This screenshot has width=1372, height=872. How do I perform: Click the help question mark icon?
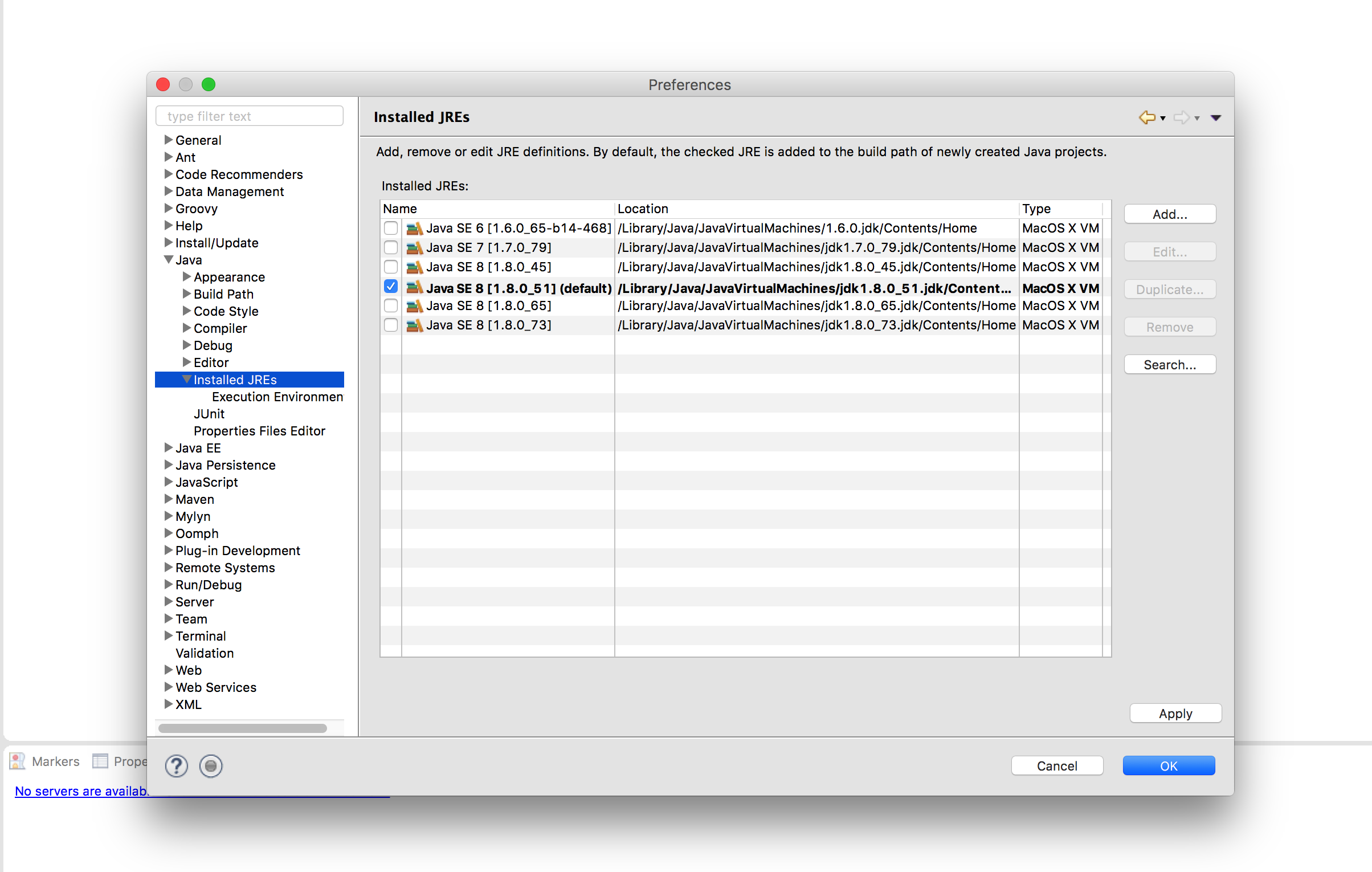pos(177,766)
